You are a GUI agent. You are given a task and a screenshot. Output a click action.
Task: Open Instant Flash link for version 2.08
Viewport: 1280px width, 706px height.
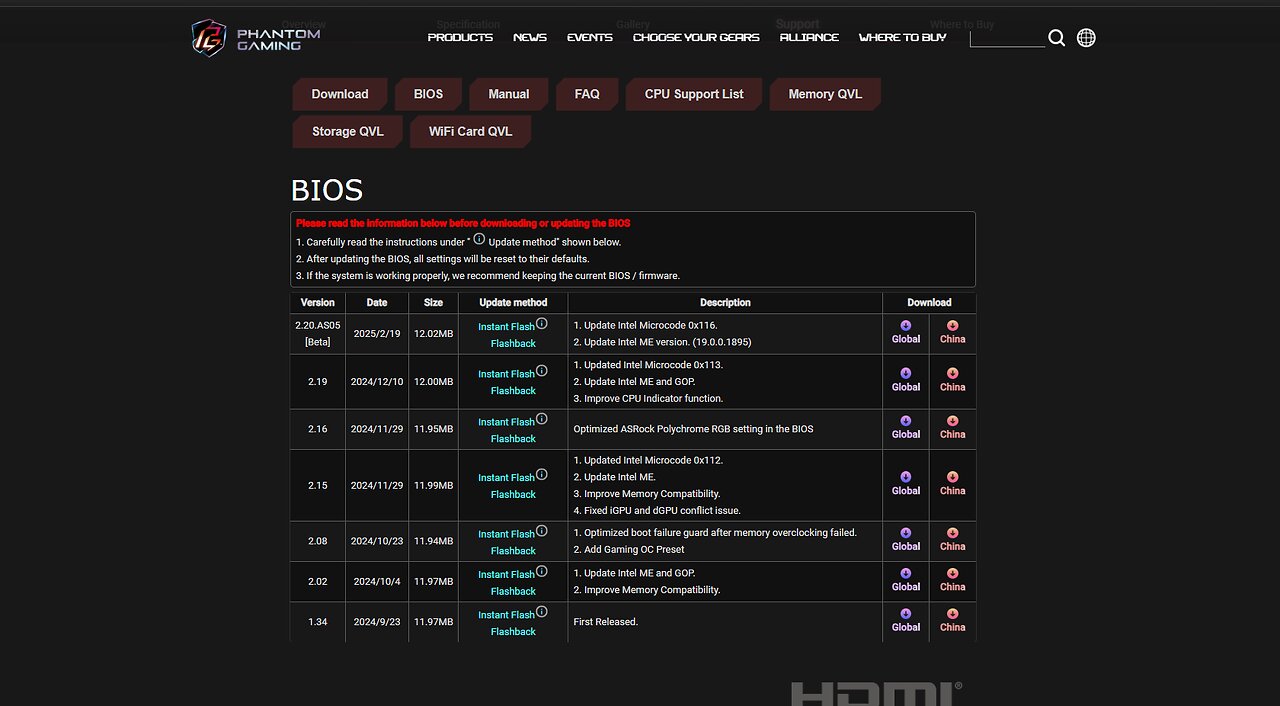coord(506,534)
